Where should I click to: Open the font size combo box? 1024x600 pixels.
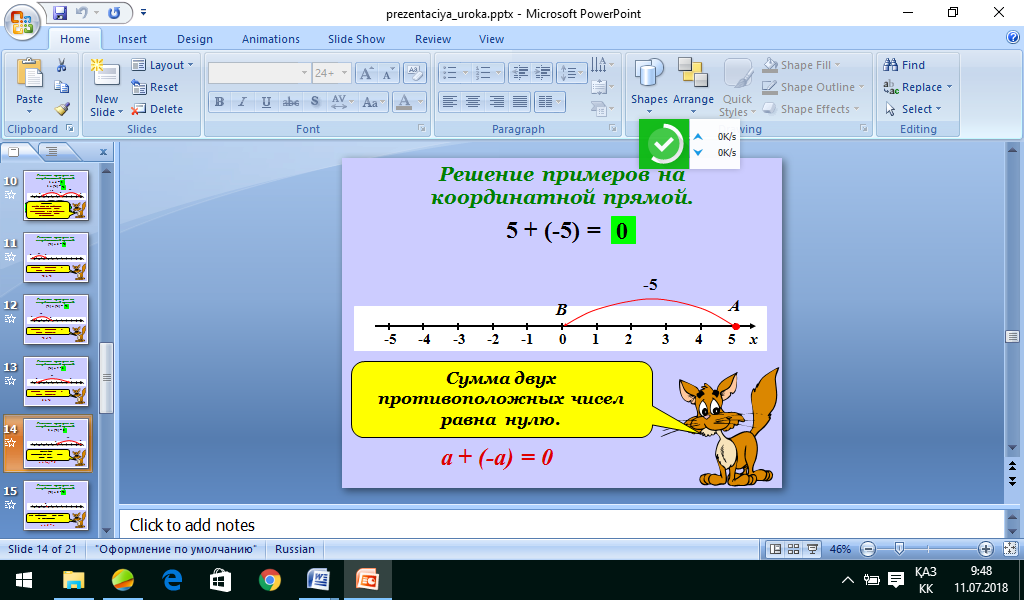331,73
